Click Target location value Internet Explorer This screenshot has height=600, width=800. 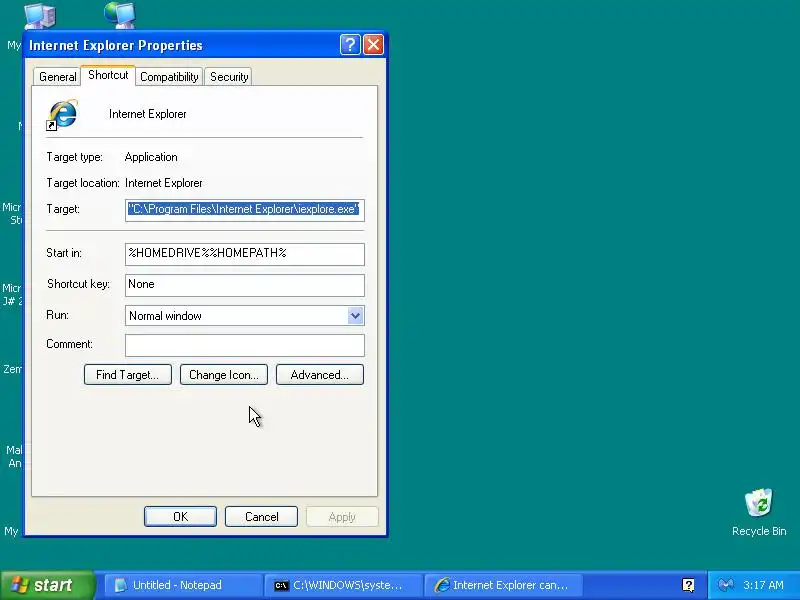click(164, 183)
